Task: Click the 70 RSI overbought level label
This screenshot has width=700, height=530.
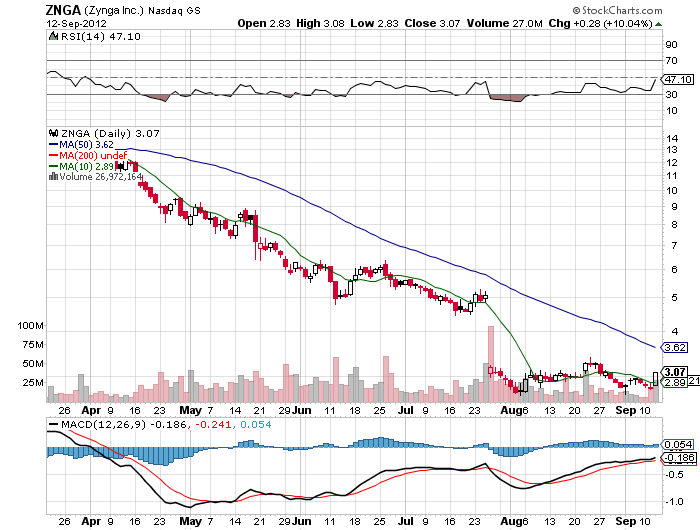Action: tap(671, 60)
